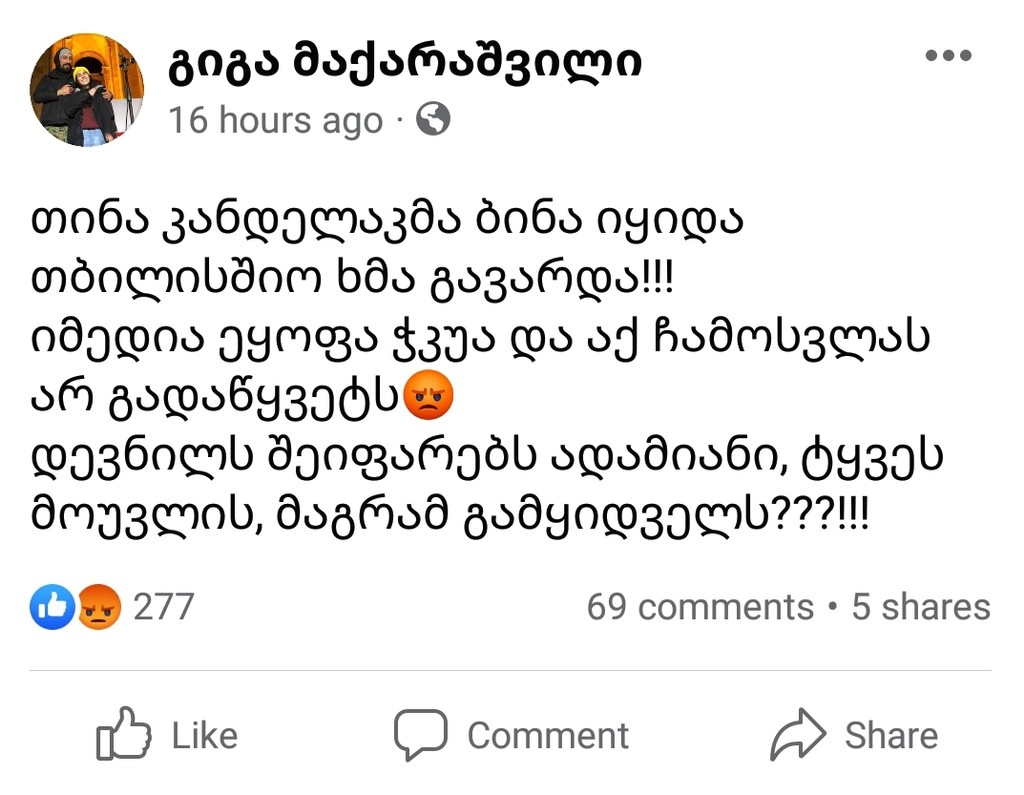The width and height of the screenshot is (1024, 795).
Task: Open the post's three-dot options menu
Action: click(x=948, y=57)
